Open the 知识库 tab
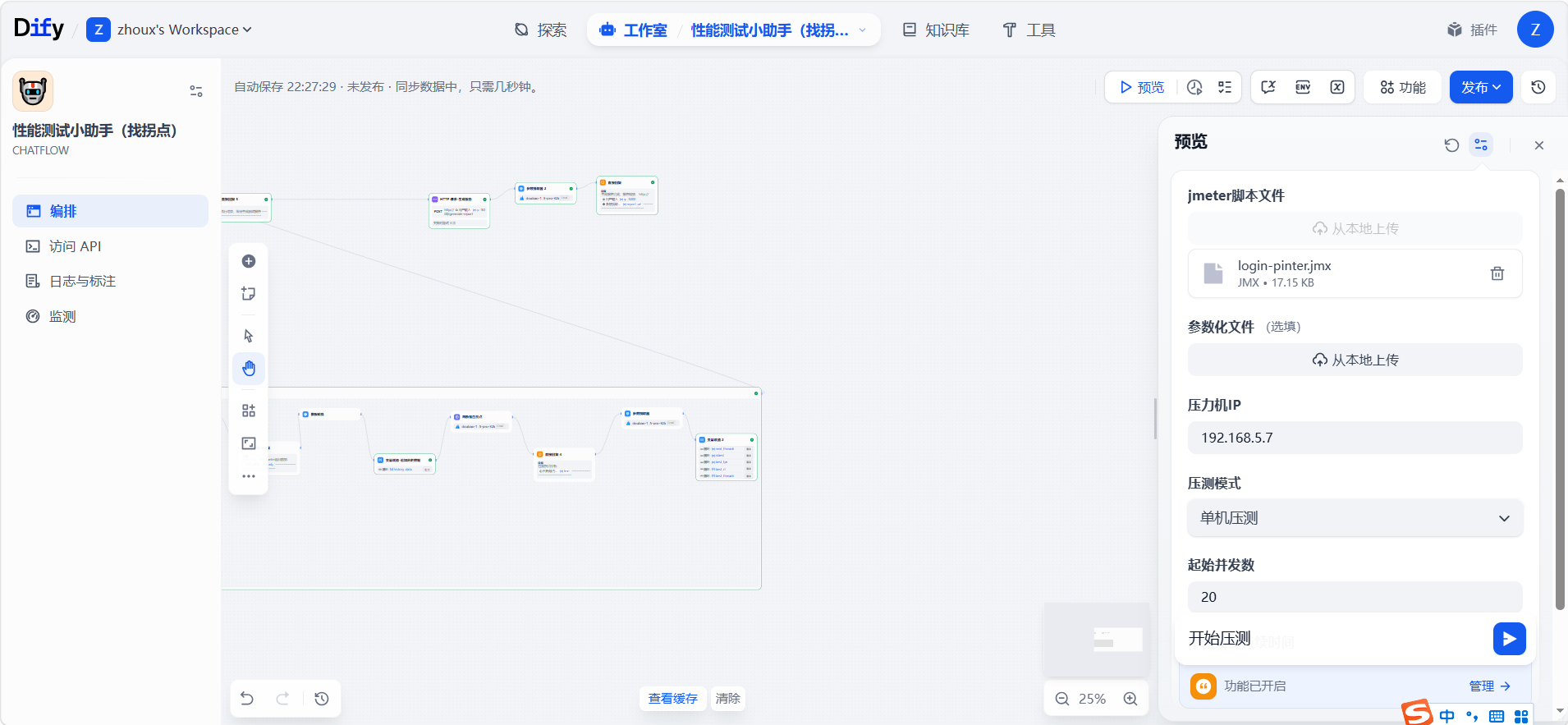Image resolution: width=1568 pixels, height=725 pixels. [x=936, y=30]
